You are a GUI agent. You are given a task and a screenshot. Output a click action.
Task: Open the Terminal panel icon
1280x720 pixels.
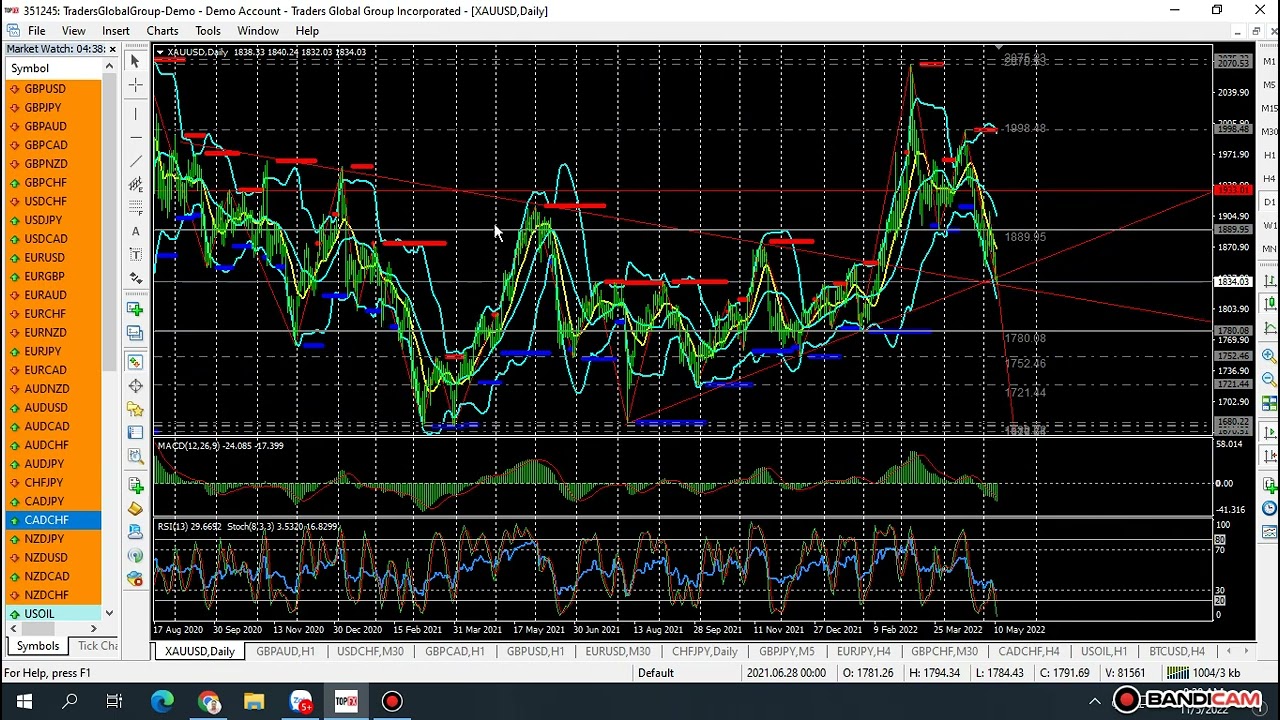coord(135,433)
